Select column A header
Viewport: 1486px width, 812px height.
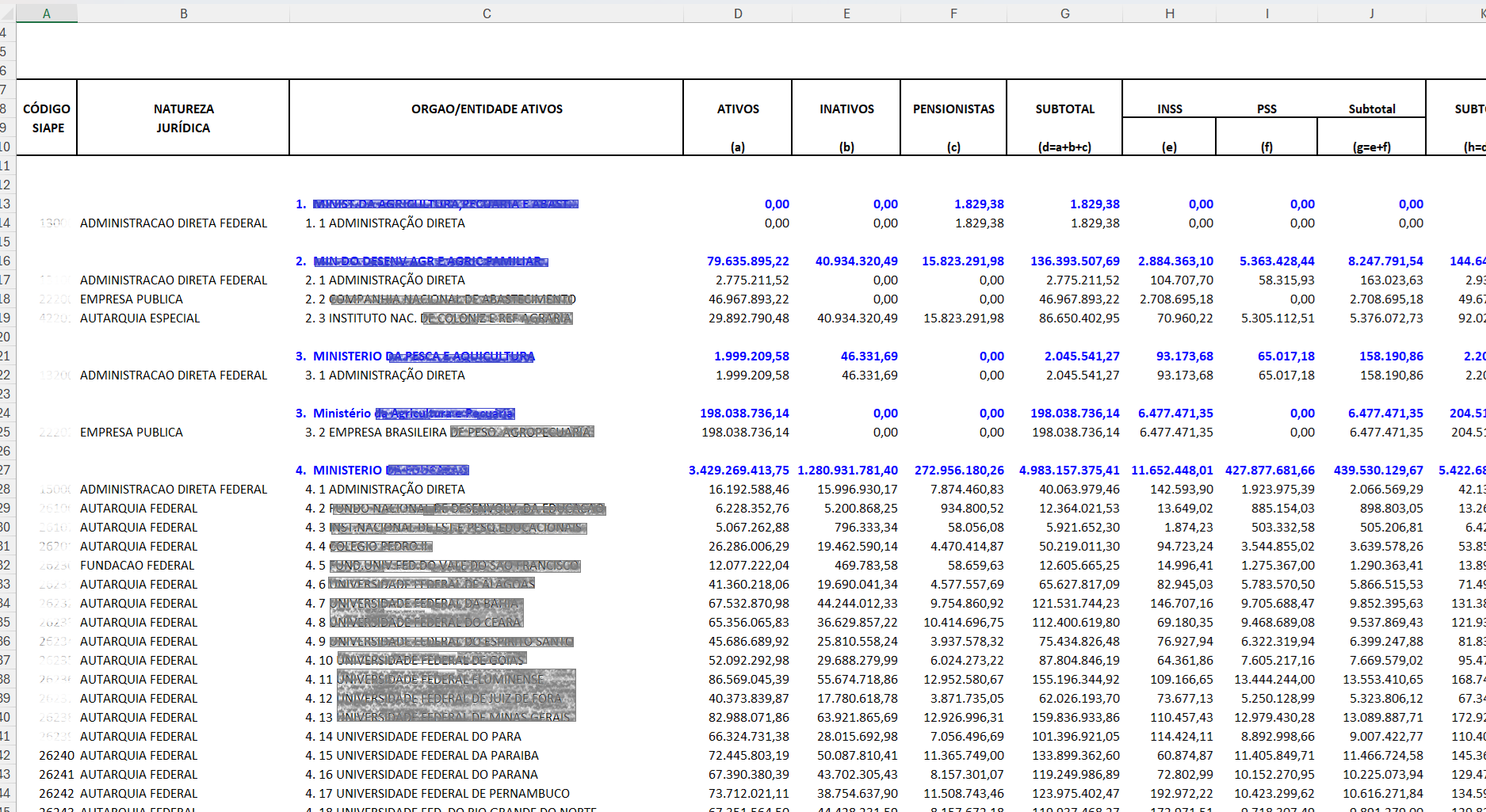47,13
